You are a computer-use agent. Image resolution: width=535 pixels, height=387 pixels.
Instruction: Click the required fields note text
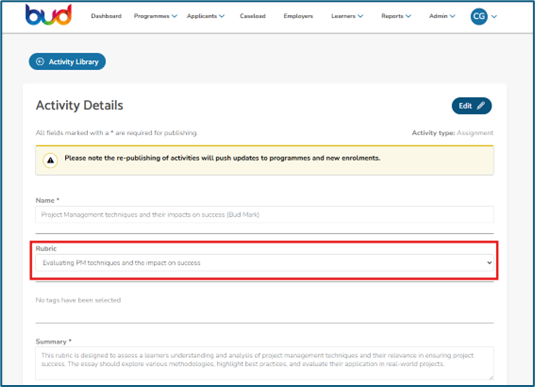tap(116, 133)
